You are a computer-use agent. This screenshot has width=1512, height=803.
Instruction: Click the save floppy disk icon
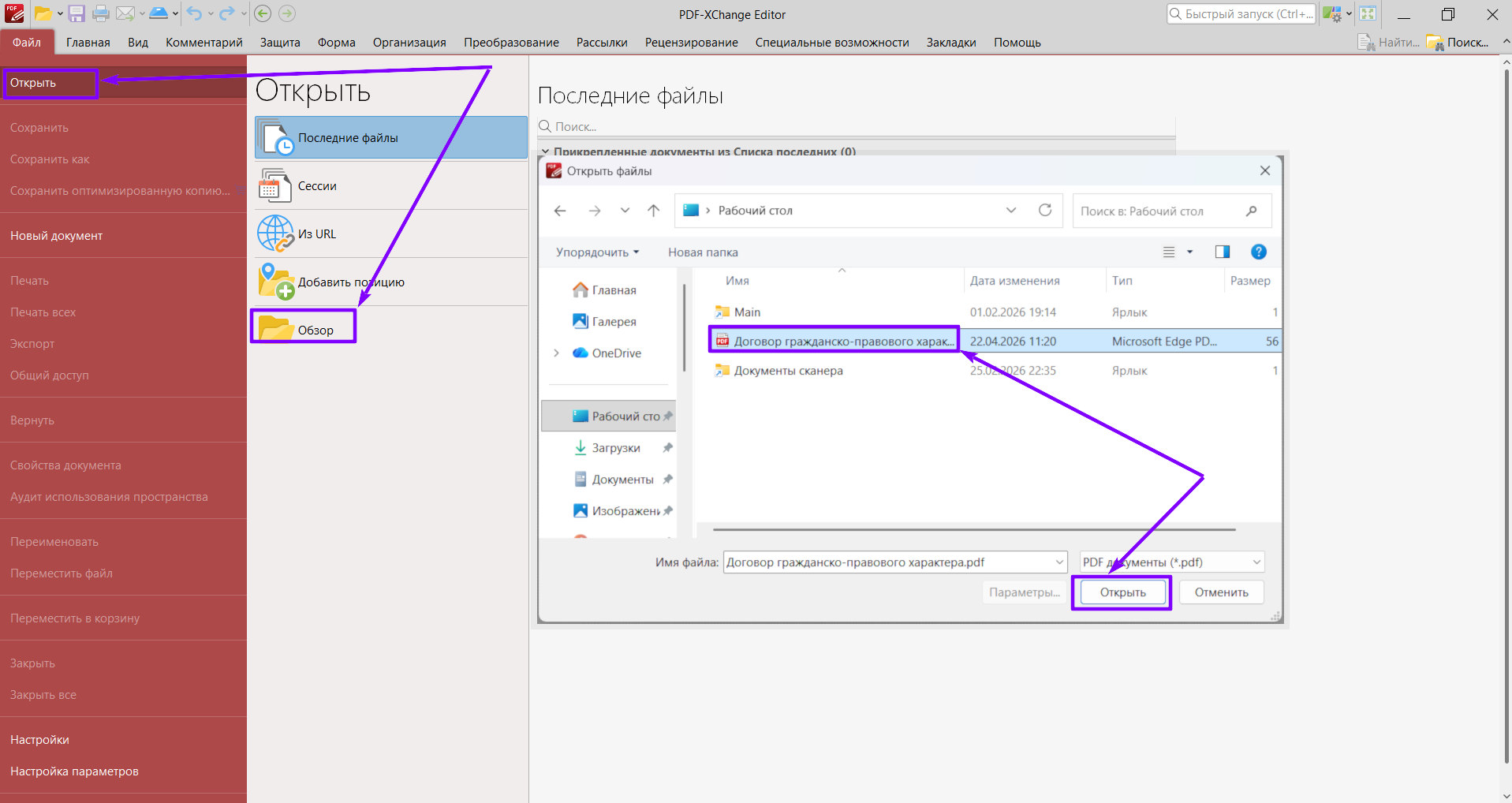coord(77,13)
